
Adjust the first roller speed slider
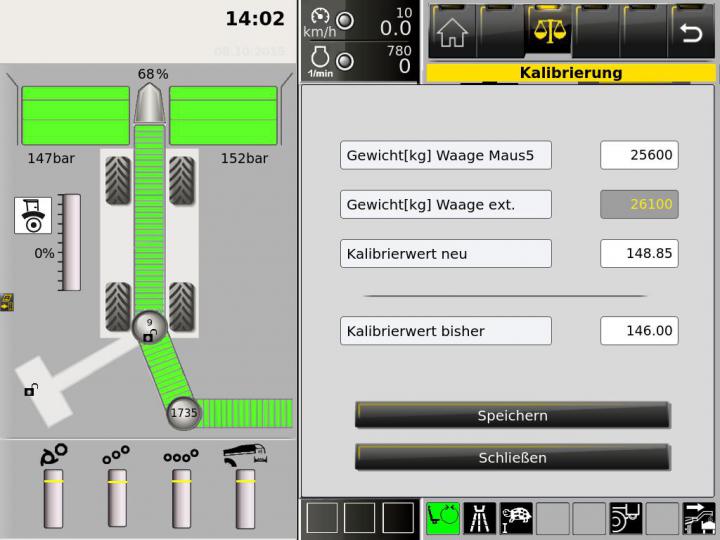coord(53,497)
